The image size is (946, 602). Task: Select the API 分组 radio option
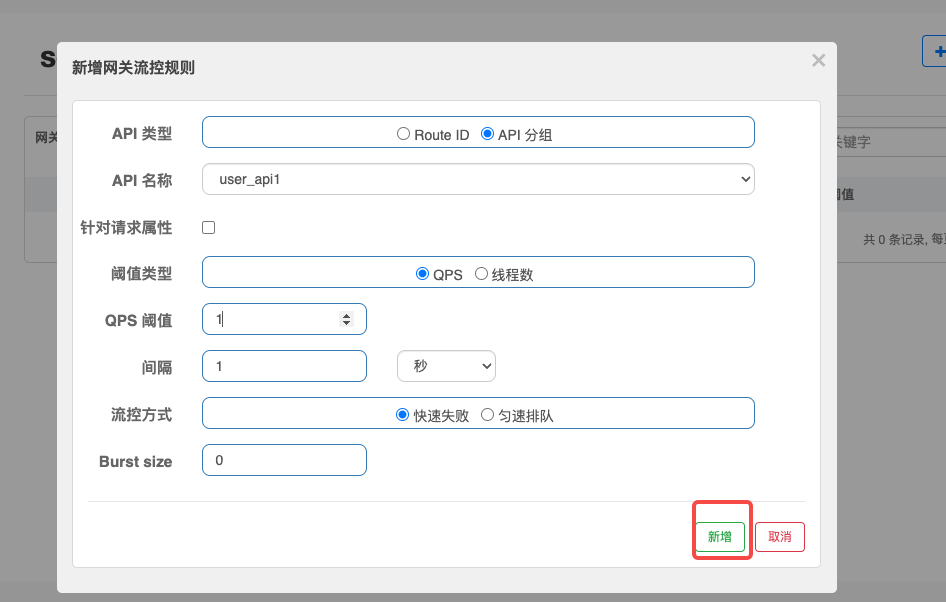(487, 134)
